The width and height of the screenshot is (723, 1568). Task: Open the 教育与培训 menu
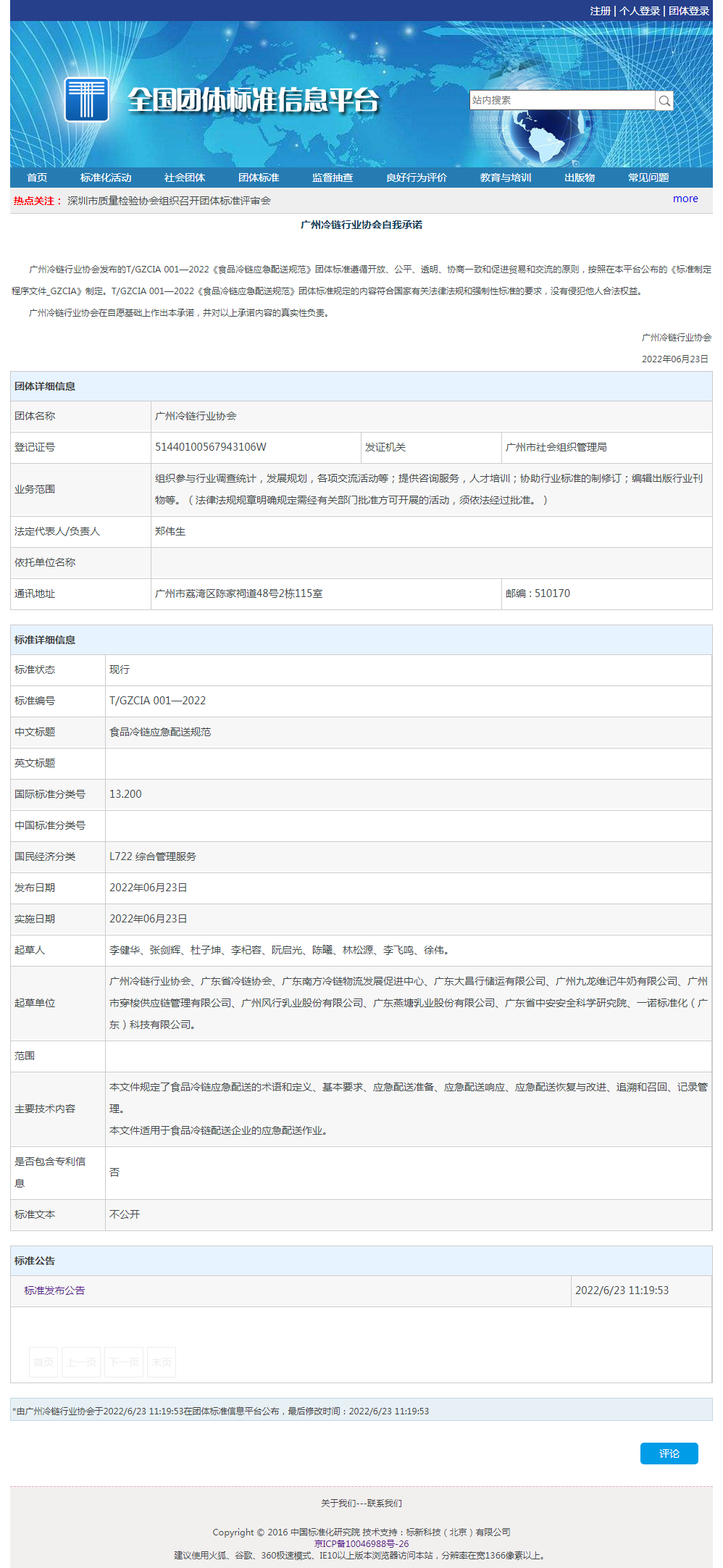(506, 178)
